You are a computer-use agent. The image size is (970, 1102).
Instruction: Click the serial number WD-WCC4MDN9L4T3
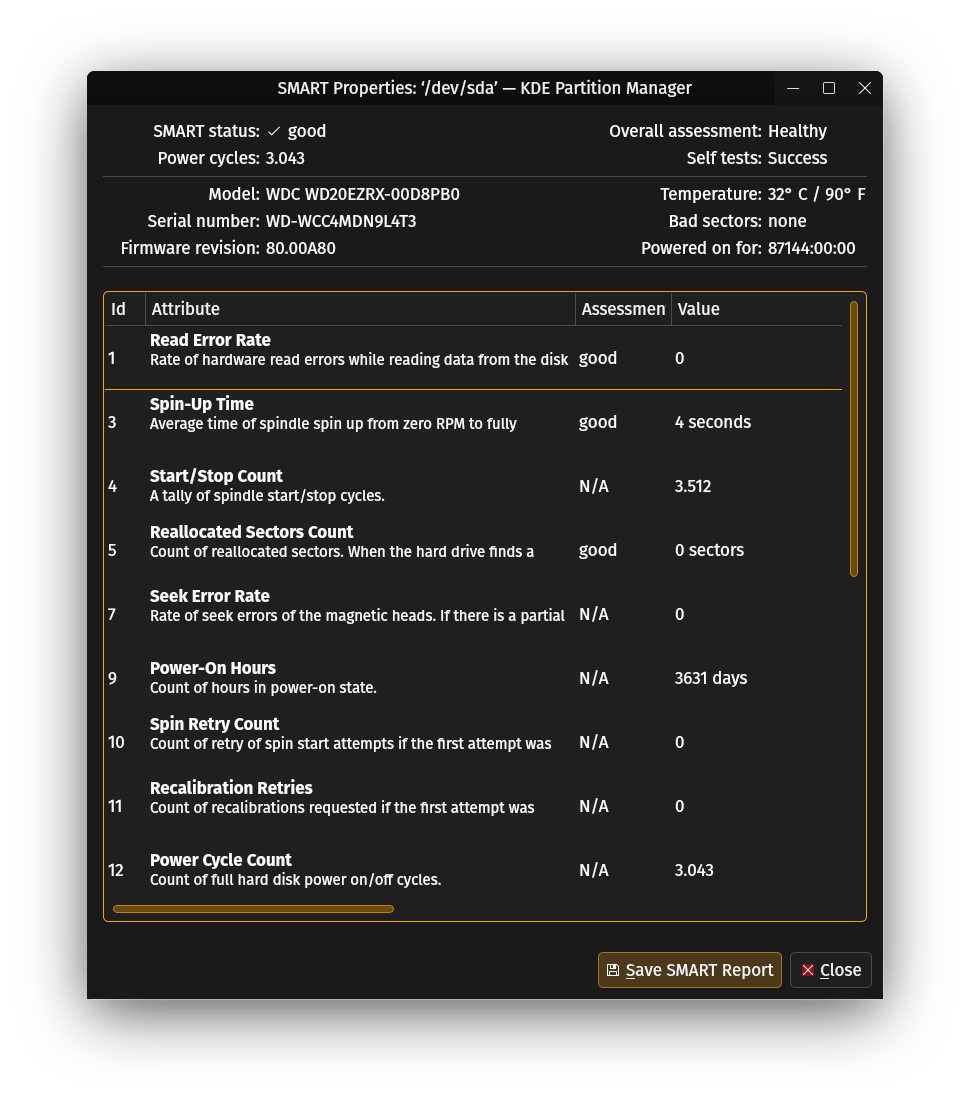tap(341, 221)
